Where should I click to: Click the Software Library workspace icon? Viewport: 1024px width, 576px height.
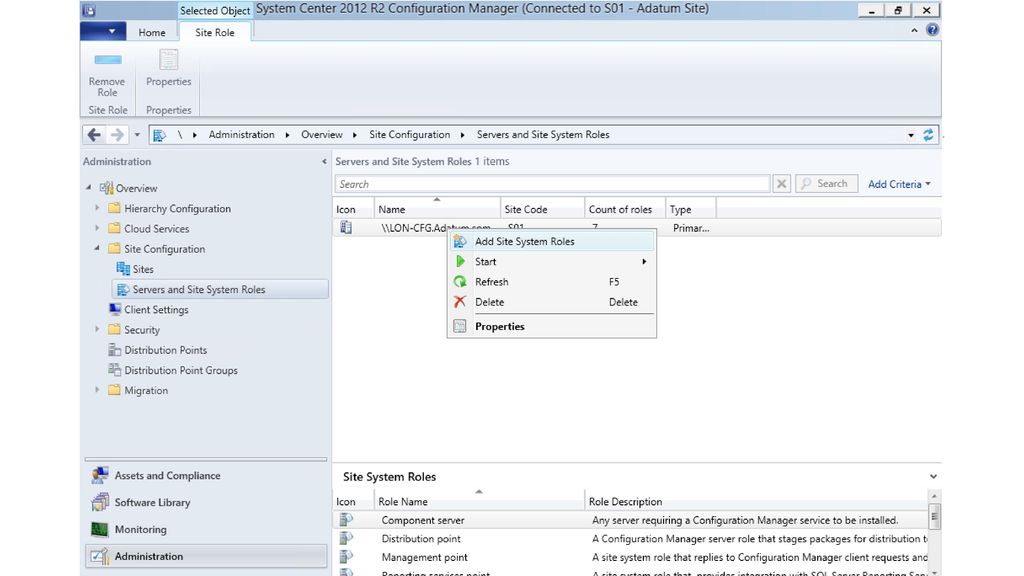point(100,502)
